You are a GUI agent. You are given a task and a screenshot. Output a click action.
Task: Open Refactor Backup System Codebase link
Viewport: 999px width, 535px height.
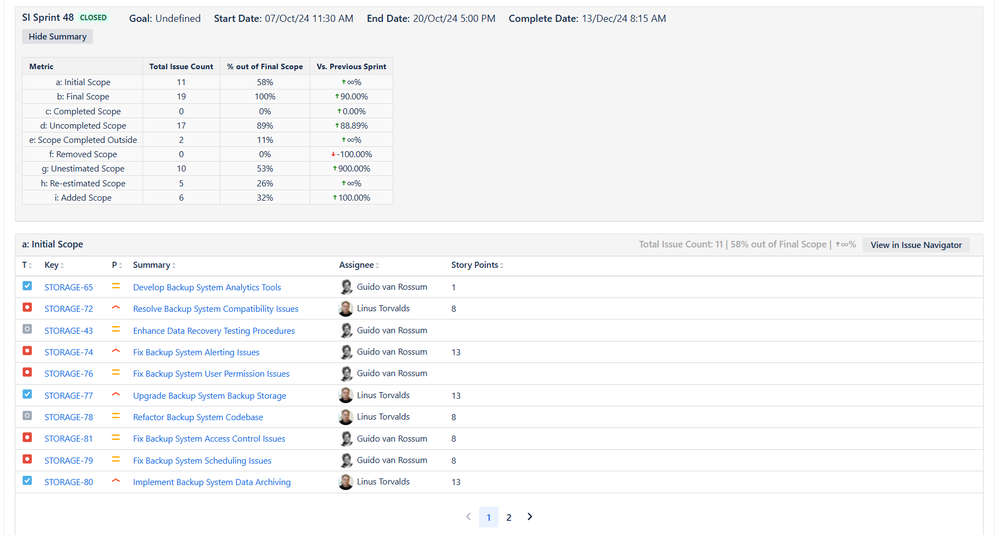pos(198,417)
